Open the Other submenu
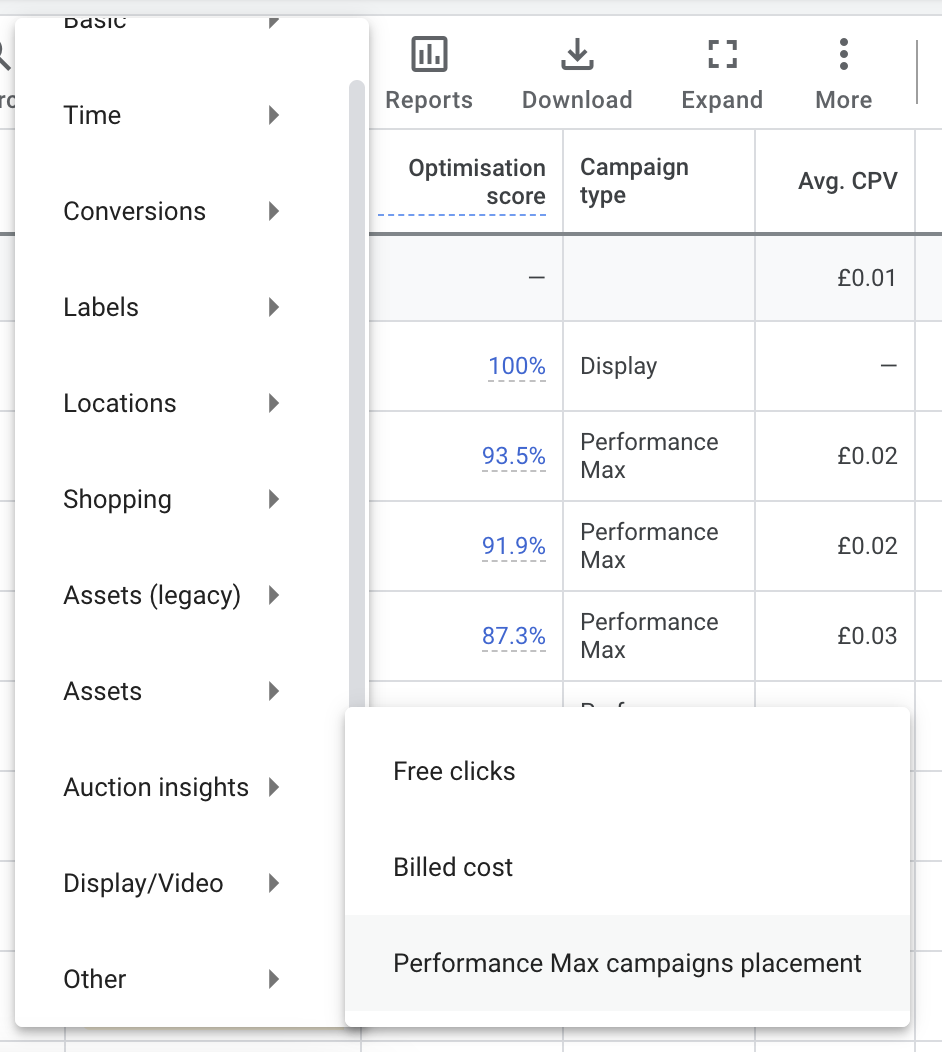This screenshot has width=942, height=1052. [95, 979]
